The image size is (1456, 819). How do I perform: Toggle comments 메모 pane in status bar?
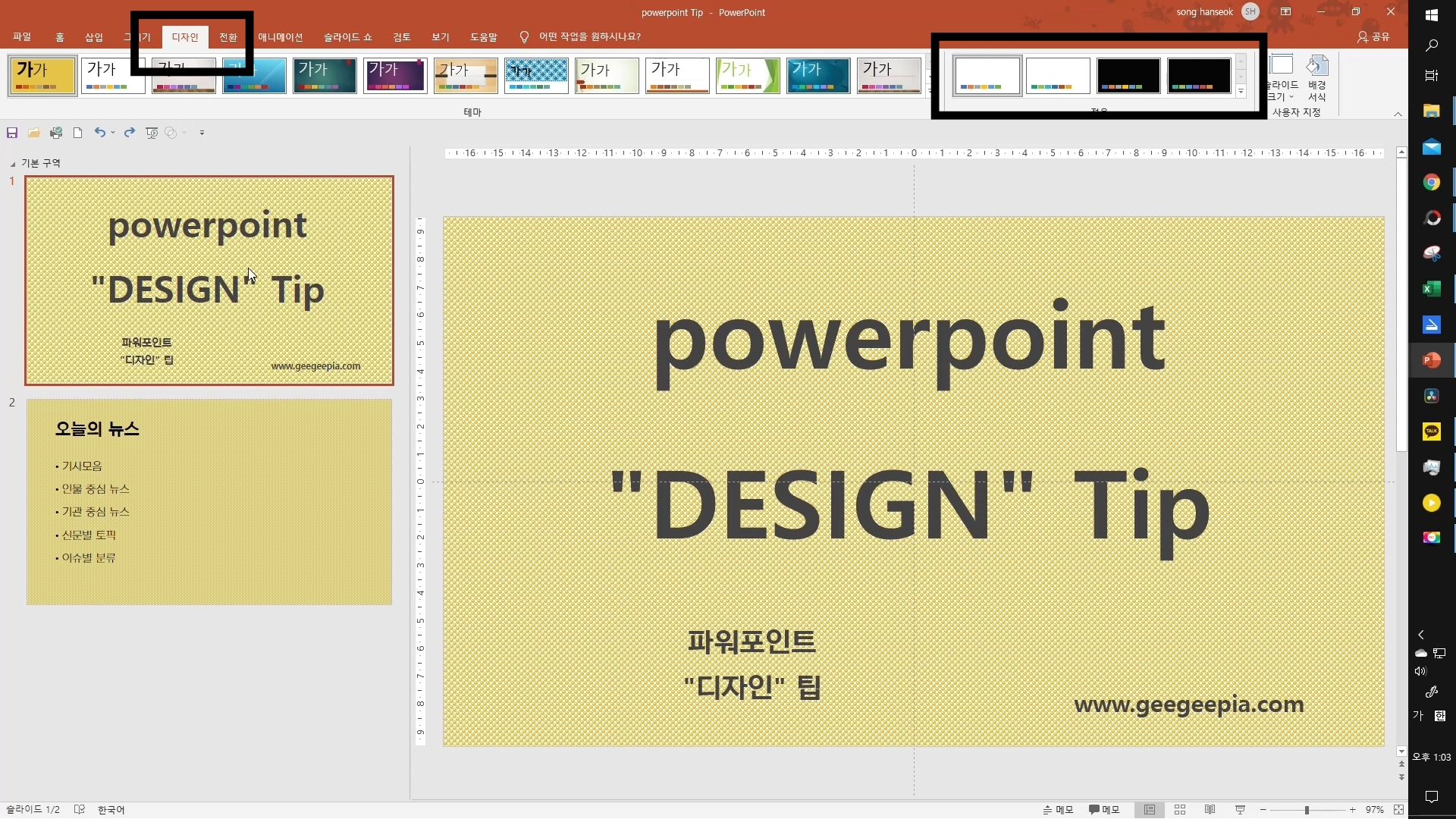[x=1104, y=810]
